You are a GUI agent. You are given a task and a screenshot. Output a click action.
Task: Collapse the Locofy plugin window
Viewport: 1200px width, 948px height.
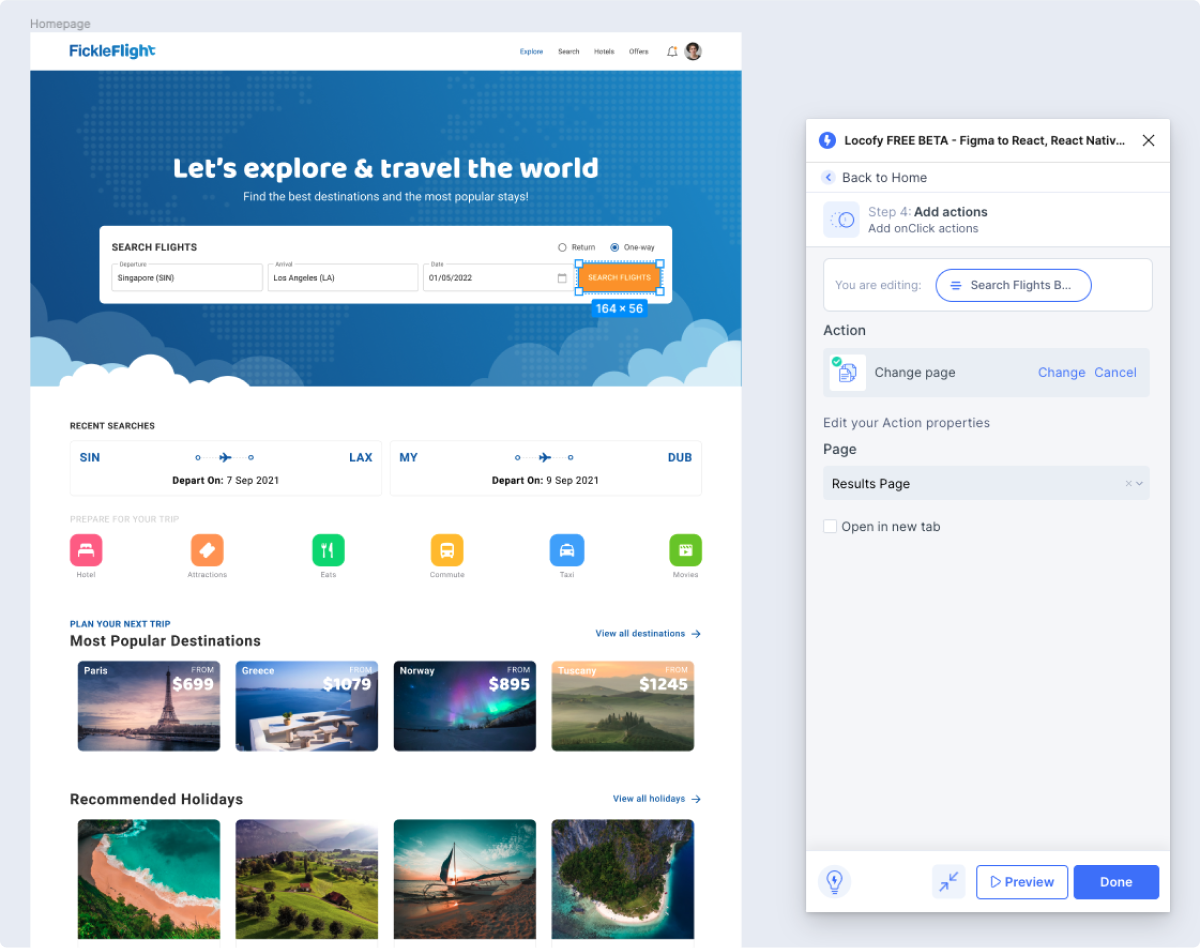click(x=948, y=881)
